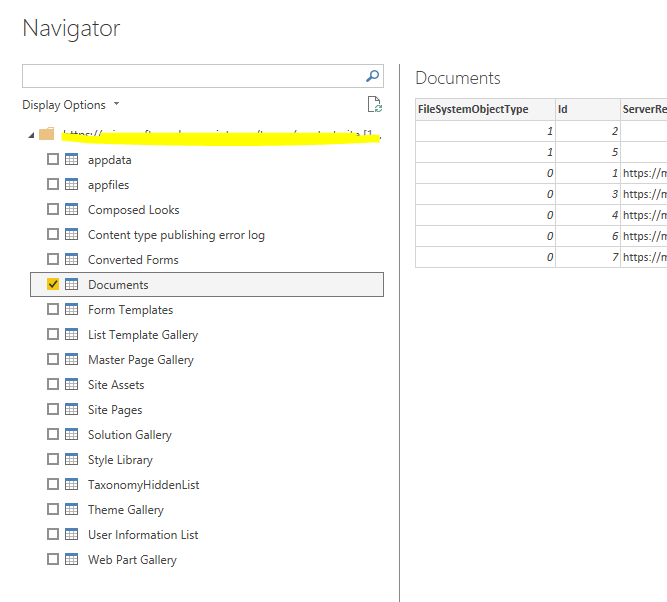Viewport: 667px width, 602px height.
Task: Enable the Composed Looks checkbox
Action: [53, 209]
